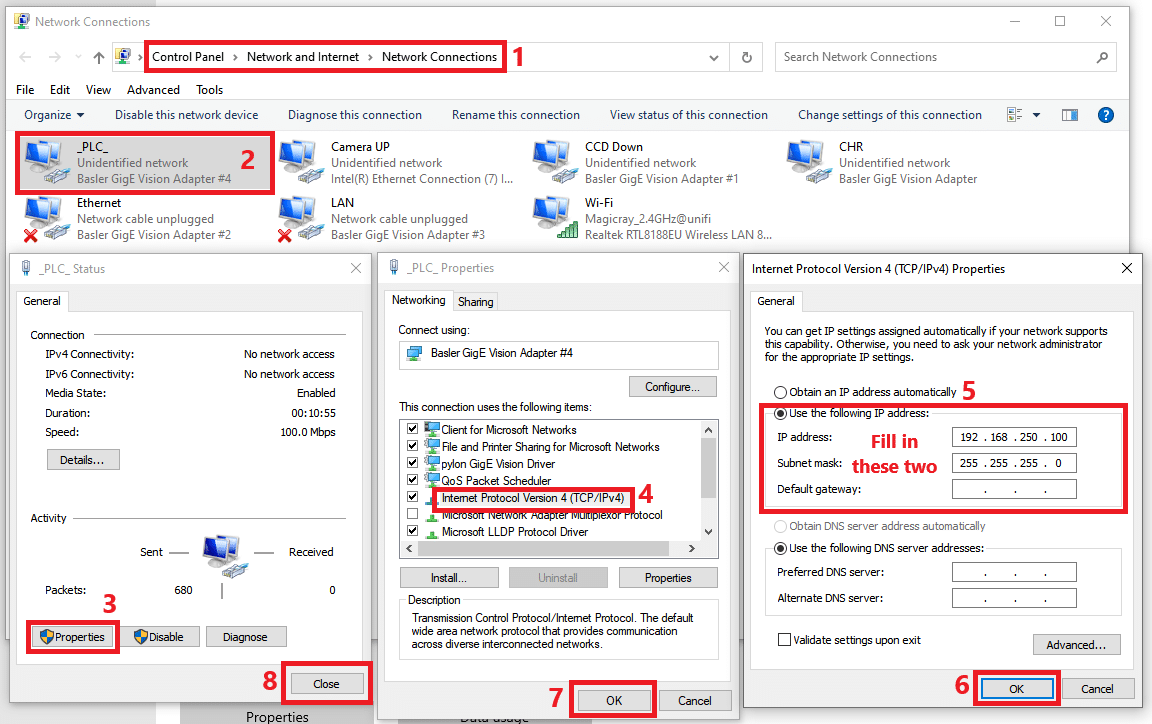Select the _PLC_ network adapter icon
The width and height of the screenshot is (1152, 724).
point(47,162)
